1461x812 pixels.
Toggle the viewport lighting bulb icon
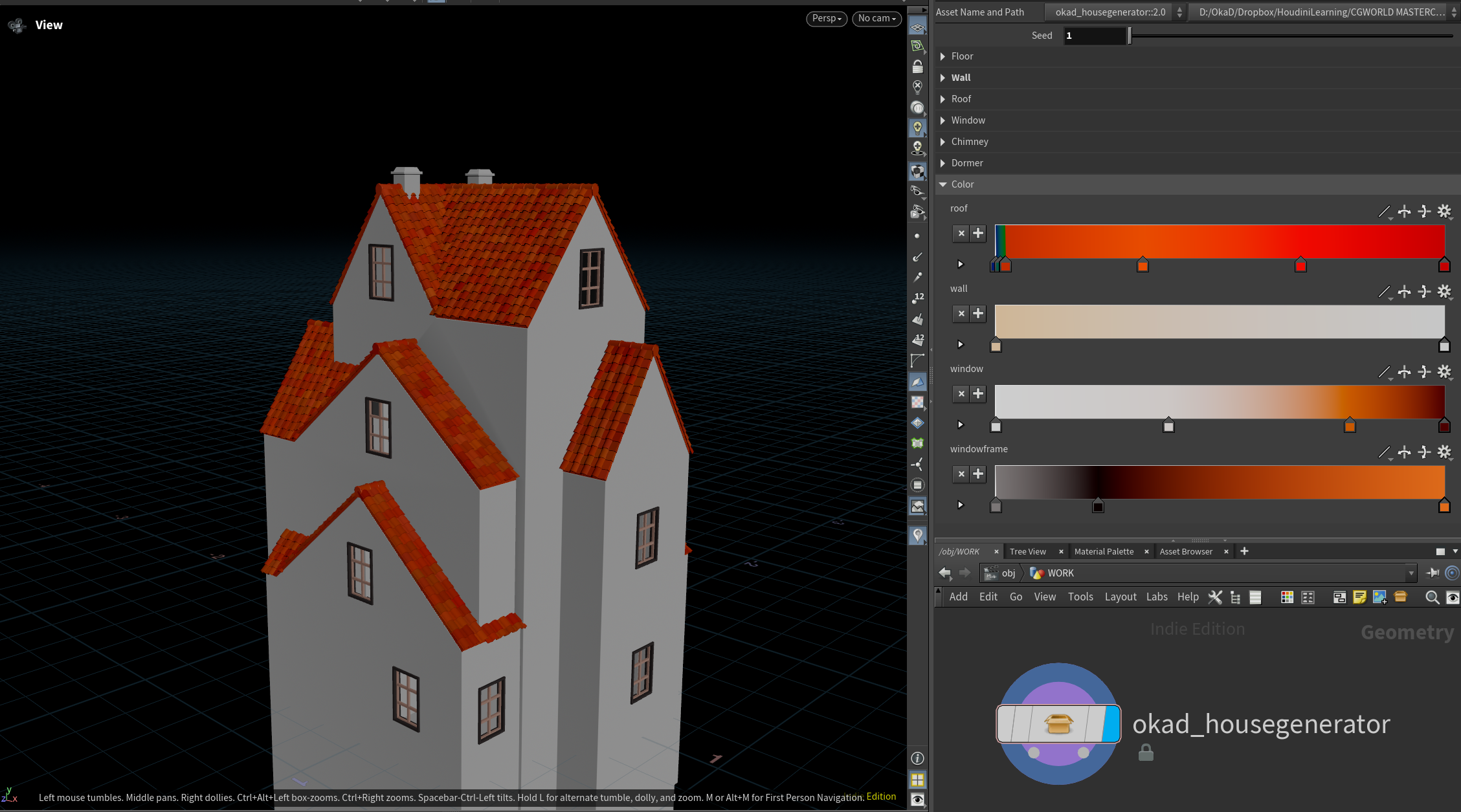pos(917,127)
